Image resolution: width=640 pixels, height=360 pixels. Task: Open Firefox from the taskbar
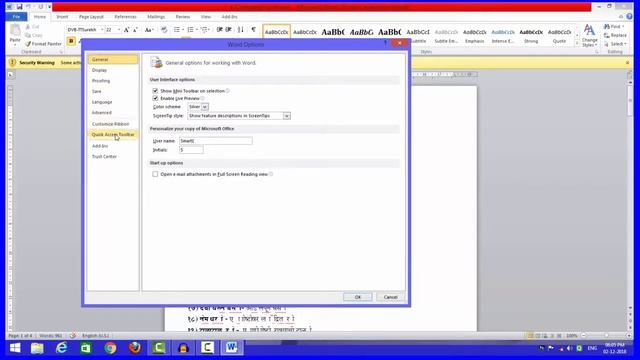pos(134,348)
